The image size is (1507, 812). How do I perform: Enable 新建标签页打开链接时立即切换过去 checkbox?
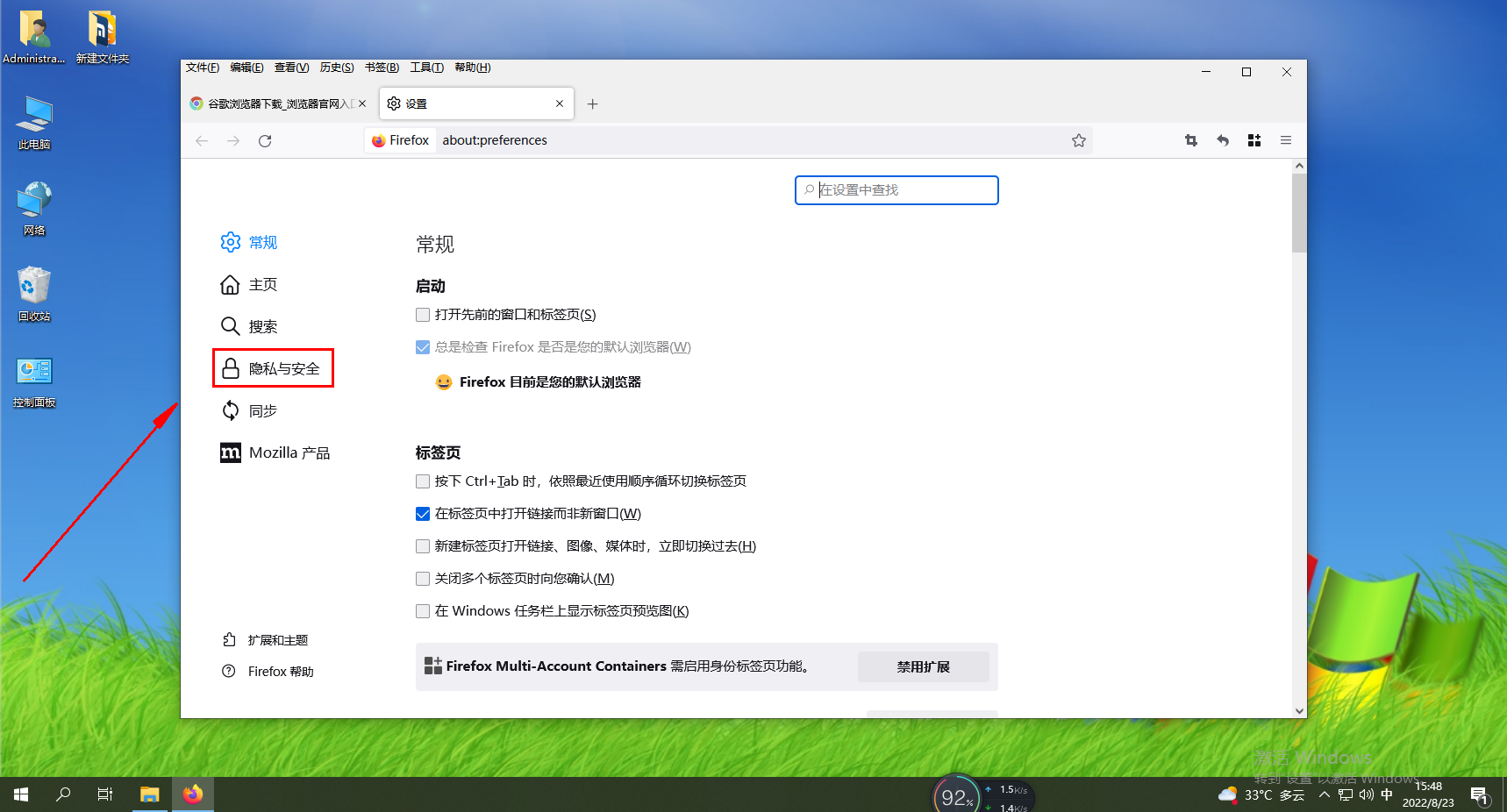pyautogui.click(x=423, y=546)
